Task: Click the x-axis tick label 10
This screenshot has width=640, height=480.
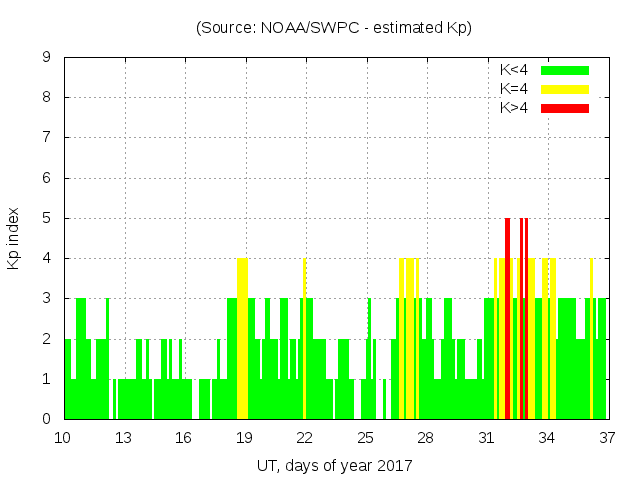Action: click(x=63, y=438)
